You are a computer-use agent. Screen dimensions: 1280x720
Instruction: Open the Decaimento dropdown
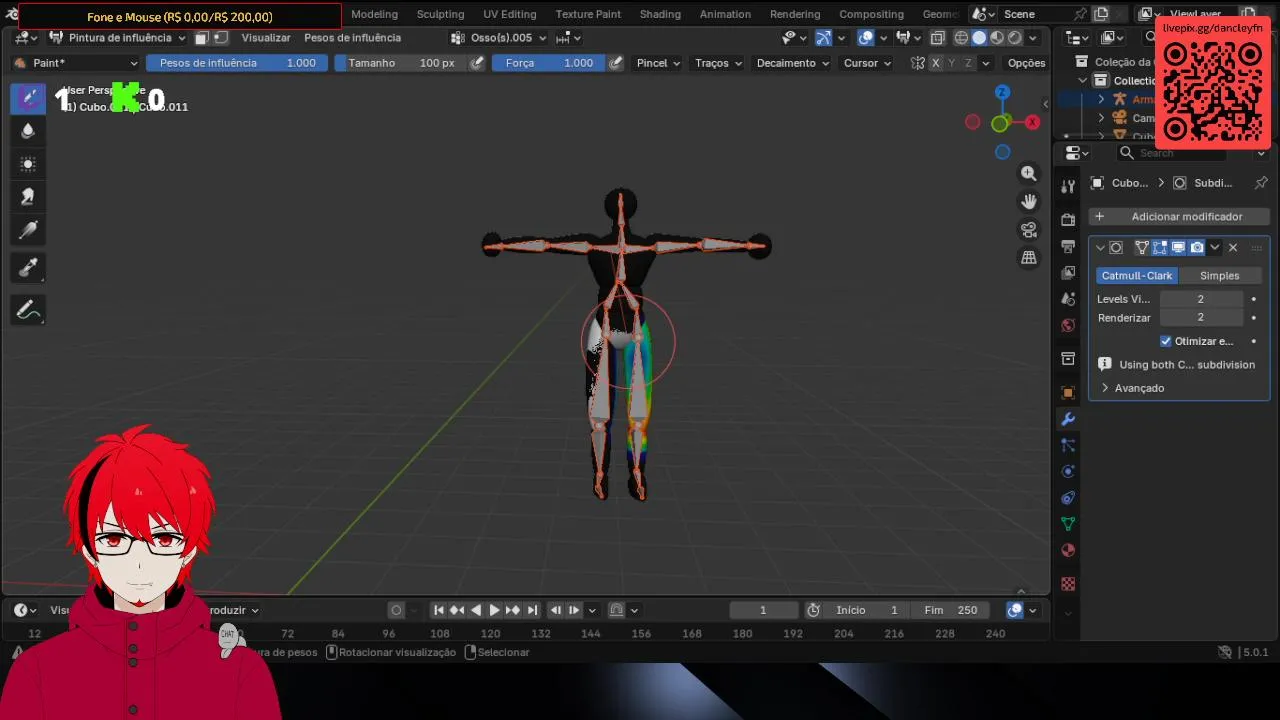pyautogui.click(x=793, y=63)
